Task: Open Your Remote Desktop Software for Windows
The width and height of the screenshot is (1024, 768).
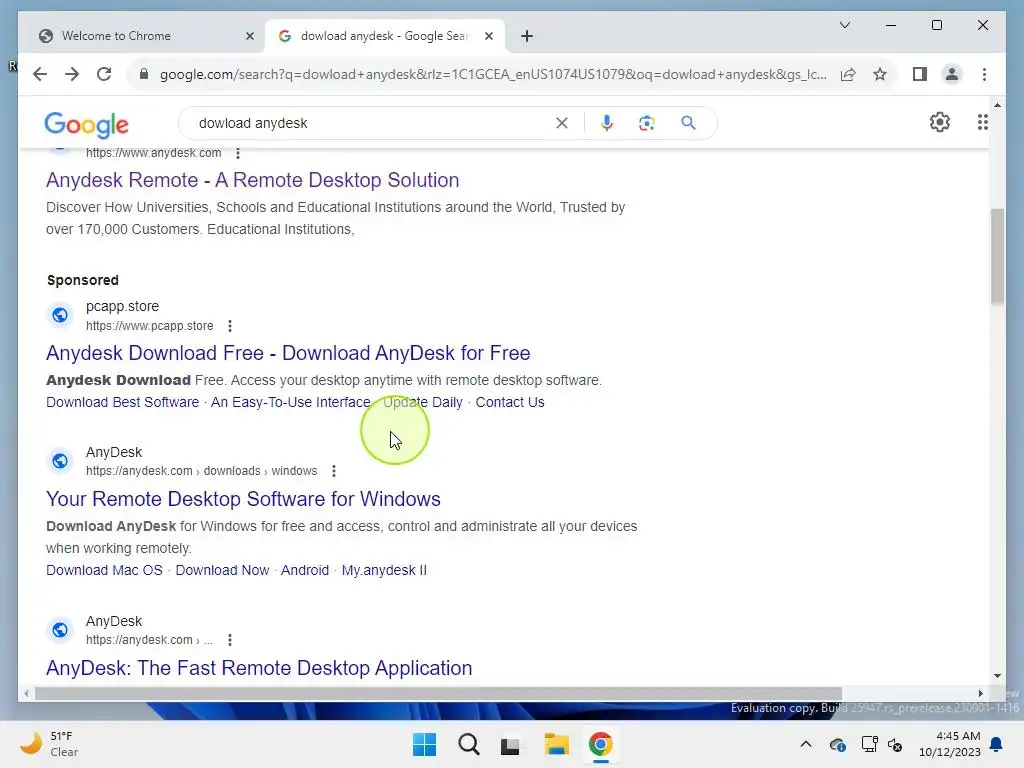Action: (x=243, y=500)
